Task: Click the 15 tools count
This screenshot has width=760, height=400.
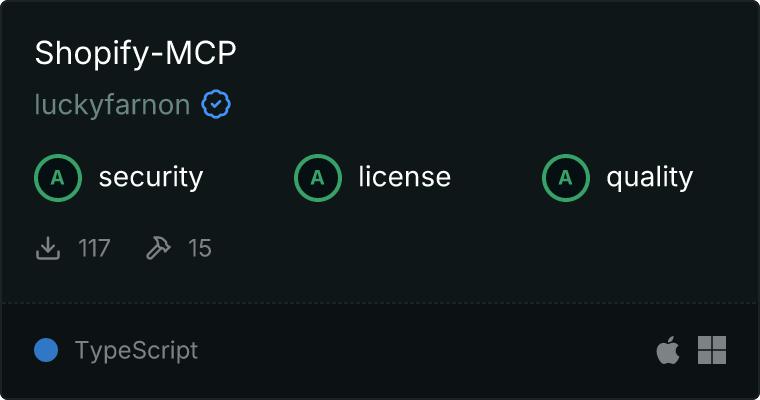Action: pyautogui.click(x=200, y=248)
